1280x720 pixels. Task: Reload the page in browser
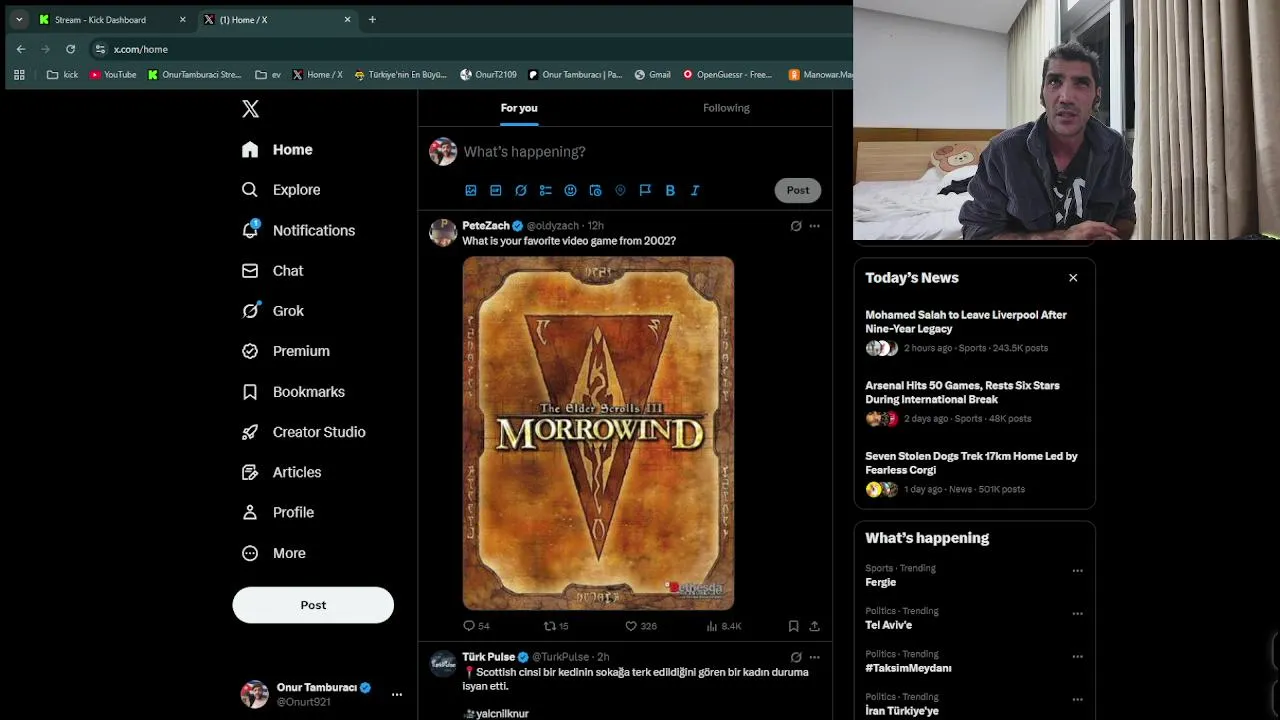(70, 49)
